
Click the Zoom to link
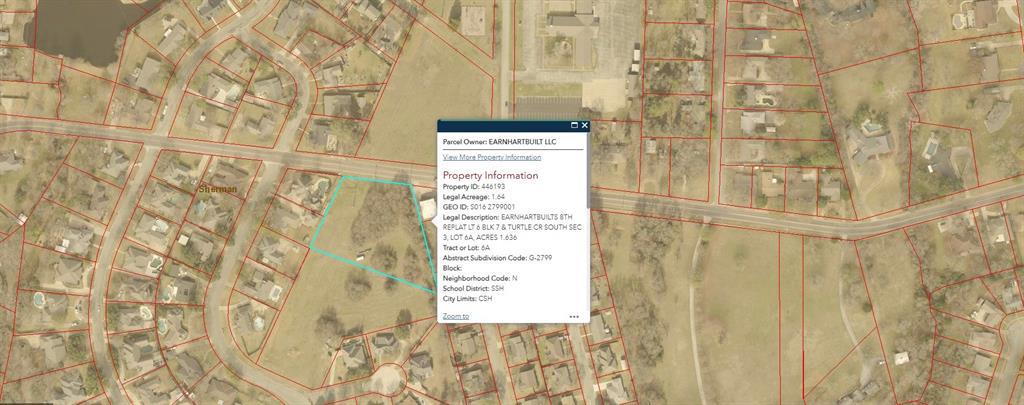tap(455, 316)
